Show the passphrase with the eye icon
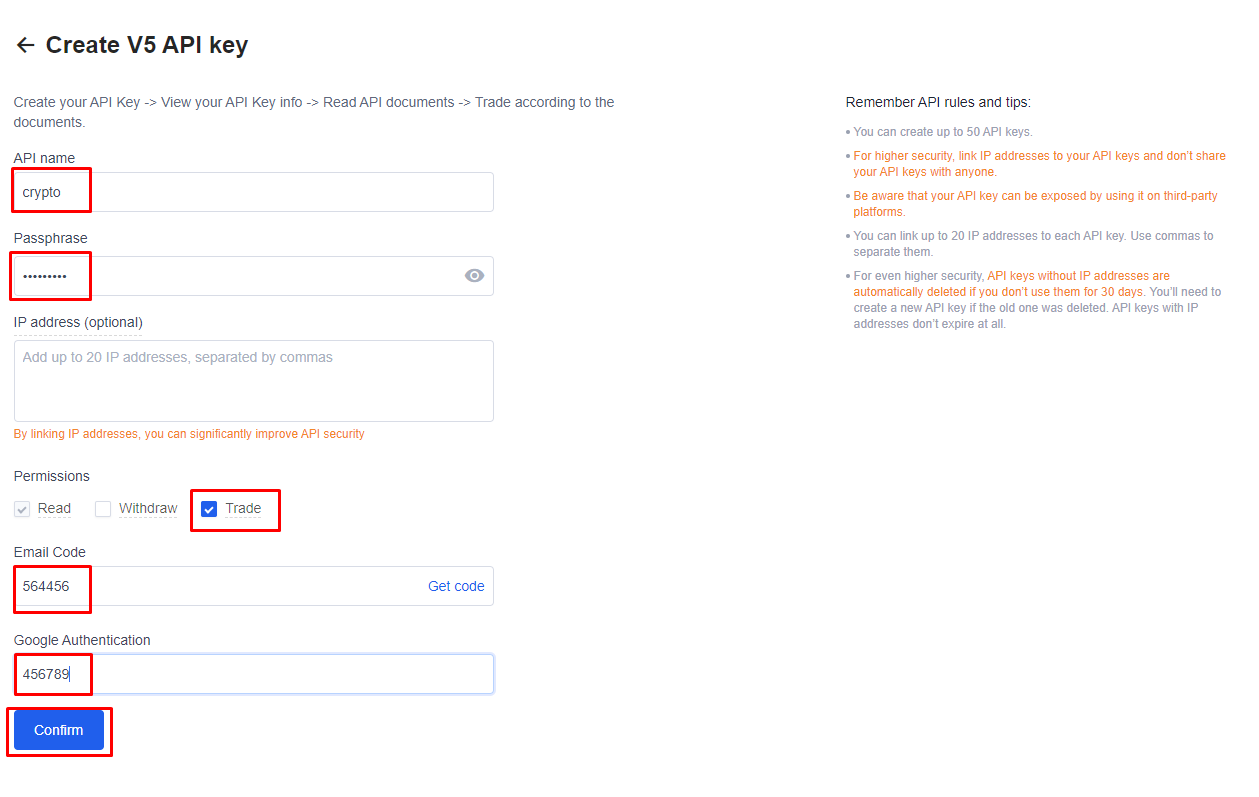The height and width of the screenshot is (797, 1259). coord(474,276)
